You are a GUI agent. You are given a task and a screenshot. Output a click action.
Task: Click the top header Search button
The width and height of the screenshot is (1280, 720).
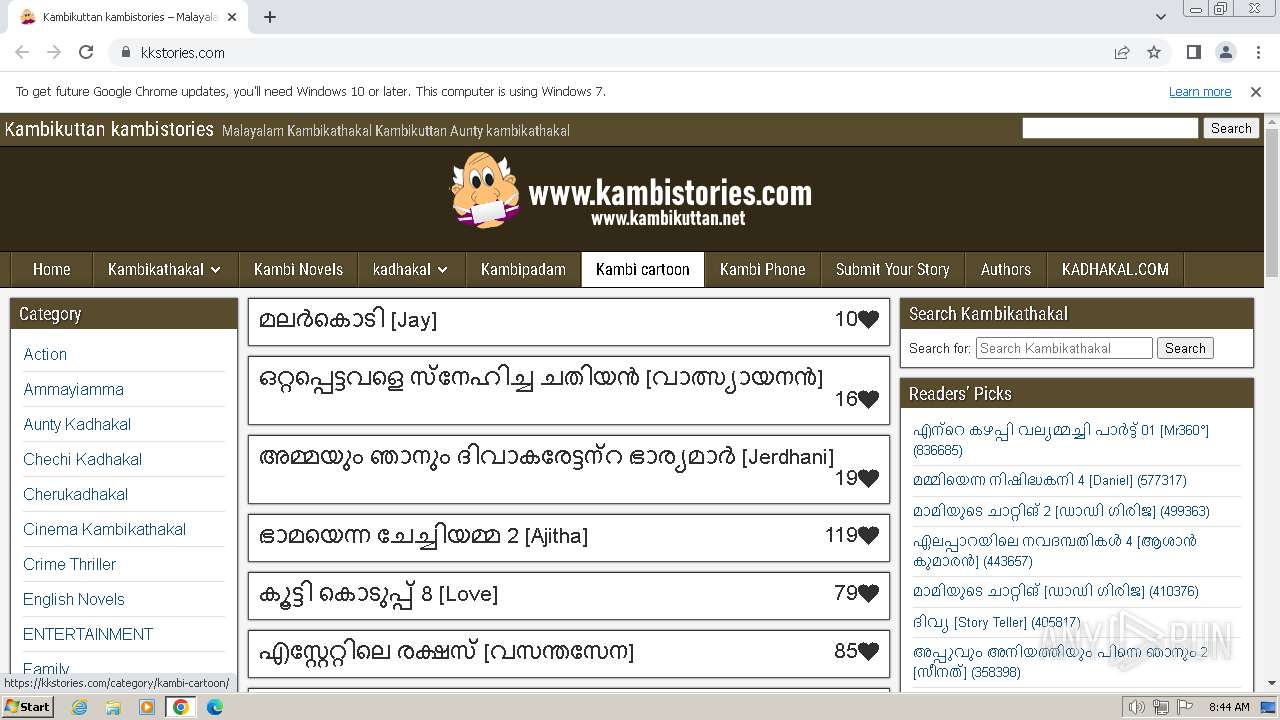click(1231, 128)
